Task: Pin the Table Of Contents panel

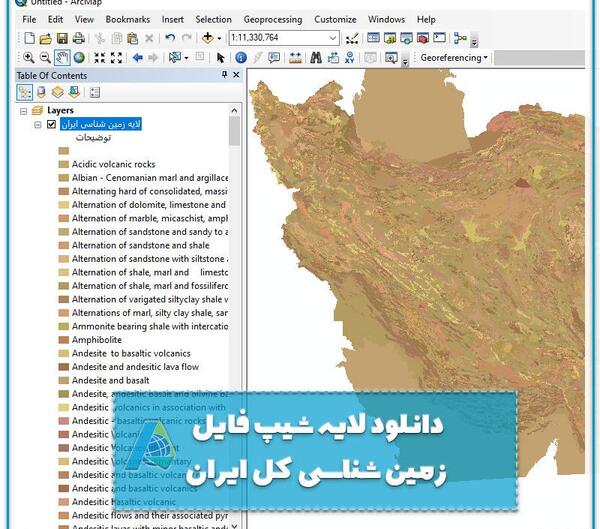Action: [224, 75]
